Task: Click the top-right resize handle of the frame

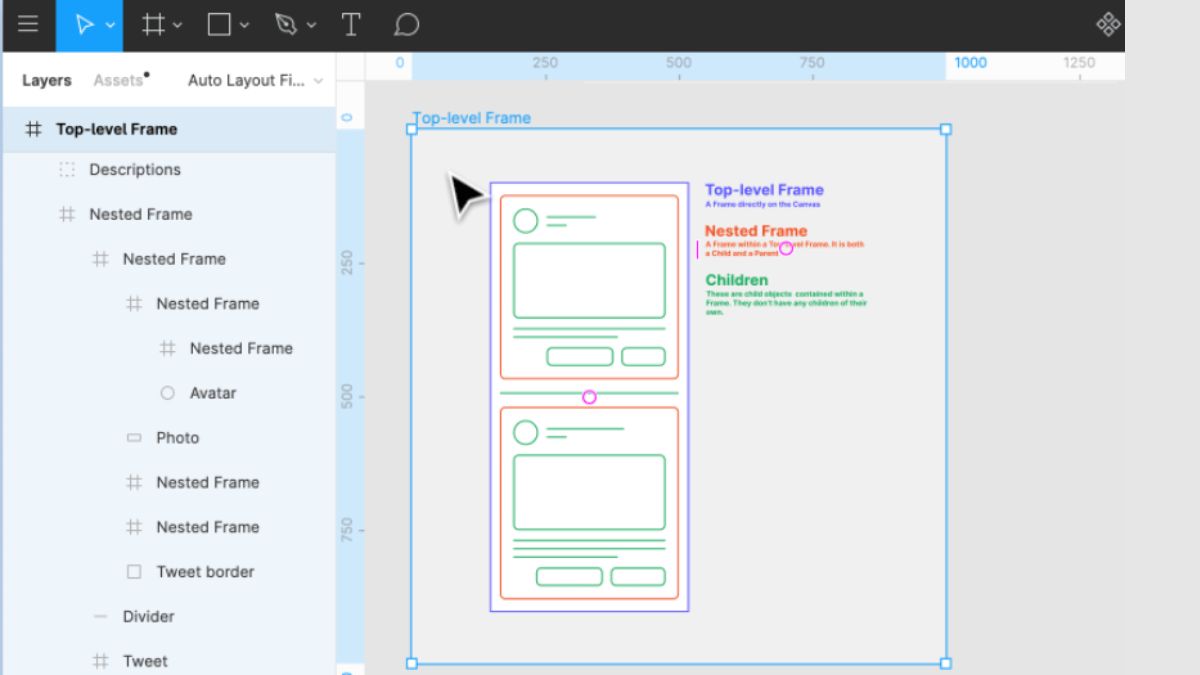Action: click(946, 129)
